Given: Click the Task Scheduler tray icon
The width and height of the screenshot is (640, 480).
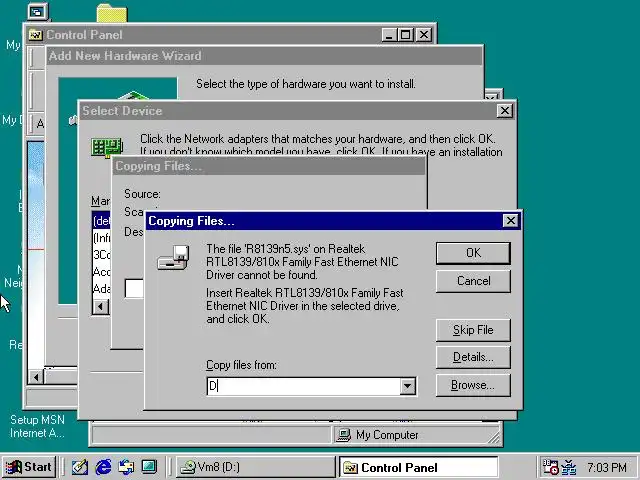Looking at the screenshot, I should (549, 467).
